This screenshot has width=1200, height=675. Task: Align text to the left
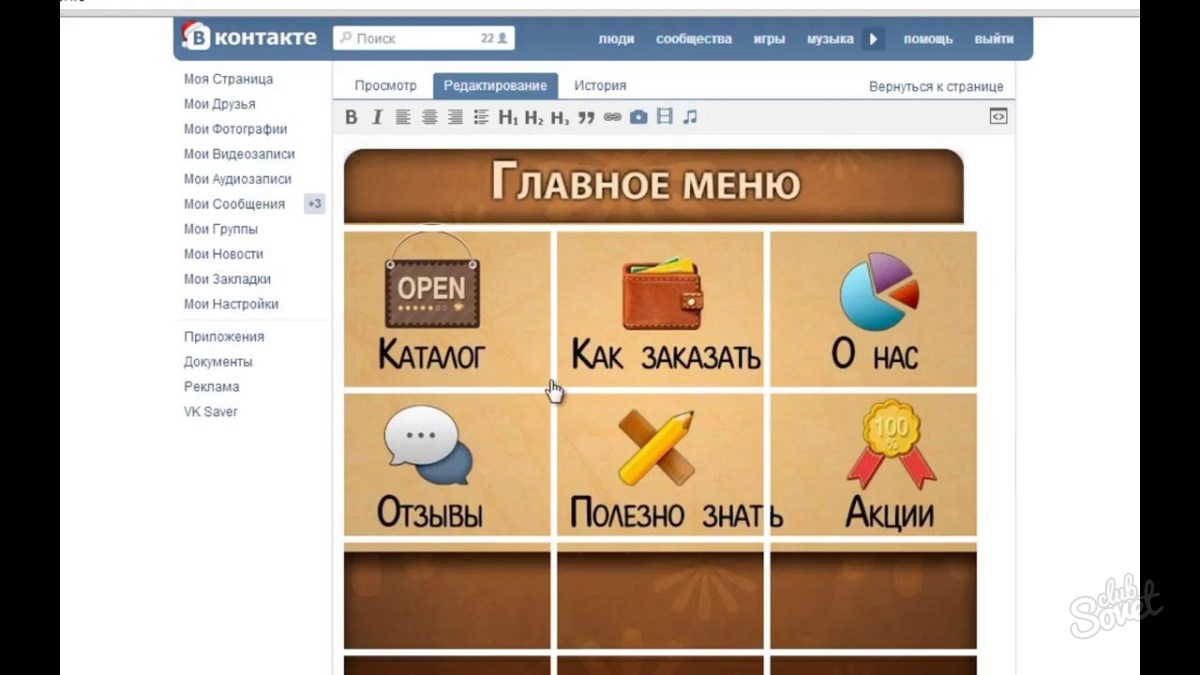tap(403, 117)
